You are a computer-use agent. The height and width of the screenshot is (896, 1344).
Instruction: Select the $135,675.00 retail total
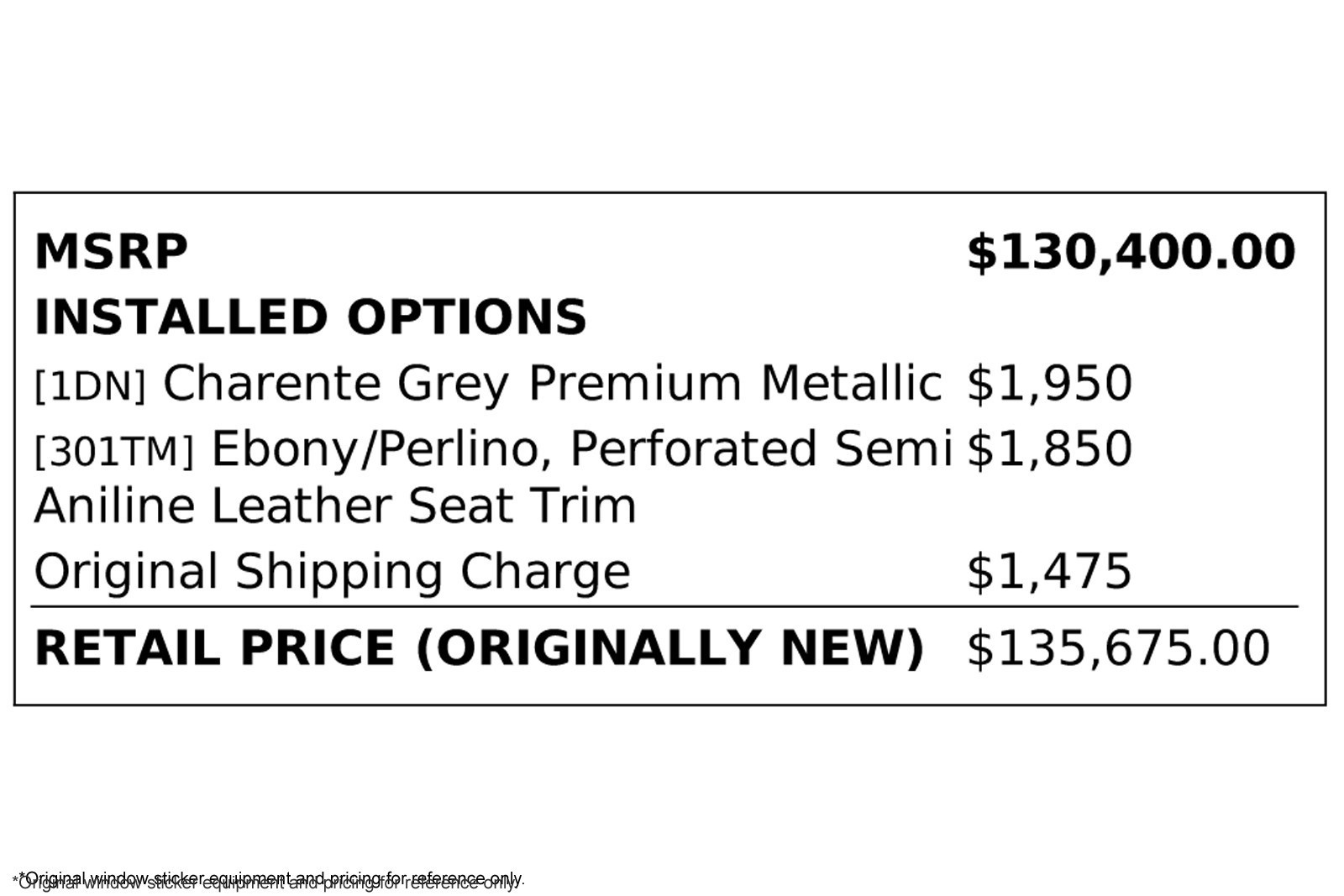(x=1118, y=648)
